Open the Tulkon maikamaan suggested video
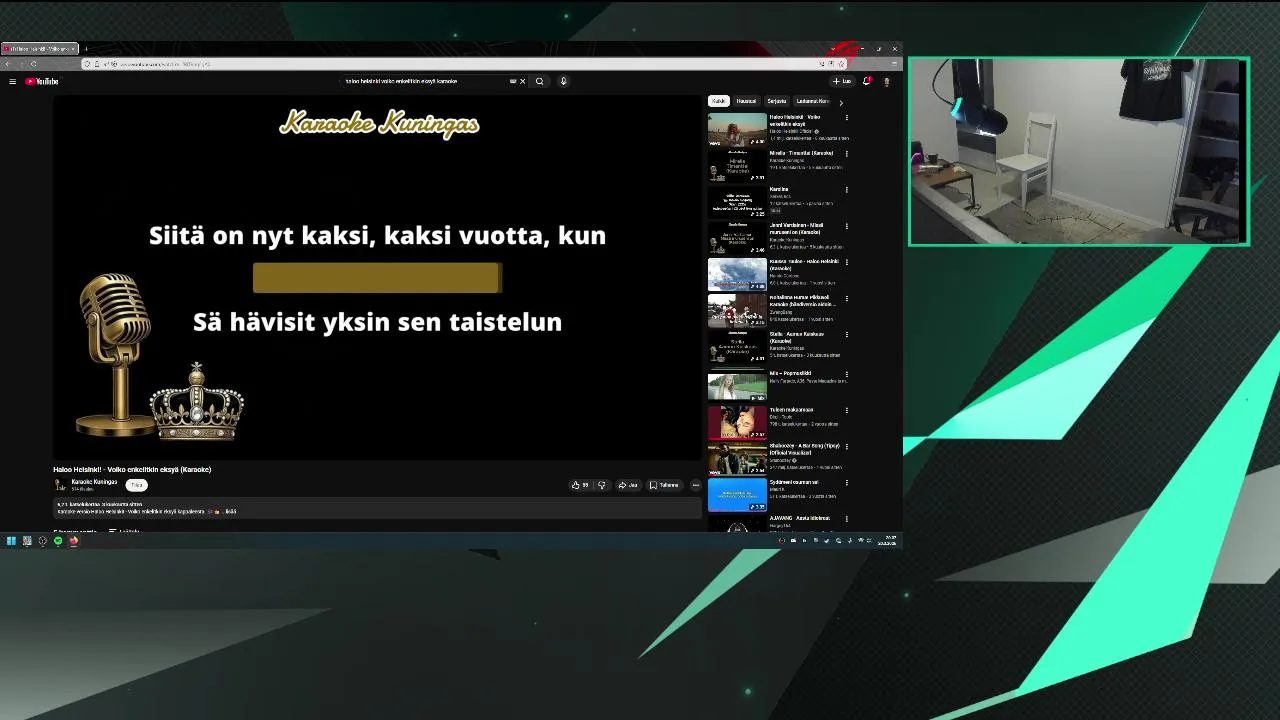The image size is (1280, 720). [x=737, y=422]
